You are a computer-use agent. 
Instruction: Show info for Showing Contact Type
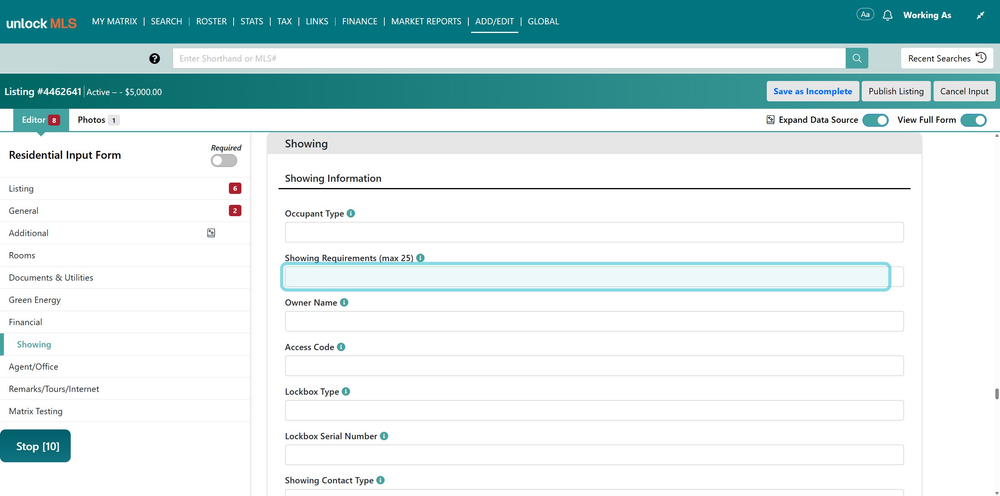pos(380,481)
